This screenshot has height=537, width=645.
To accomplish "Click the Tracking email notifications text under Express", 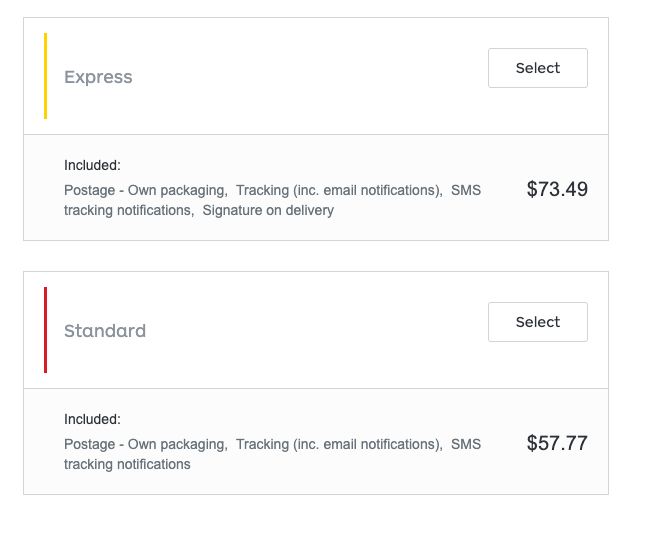I will (339, 190).
